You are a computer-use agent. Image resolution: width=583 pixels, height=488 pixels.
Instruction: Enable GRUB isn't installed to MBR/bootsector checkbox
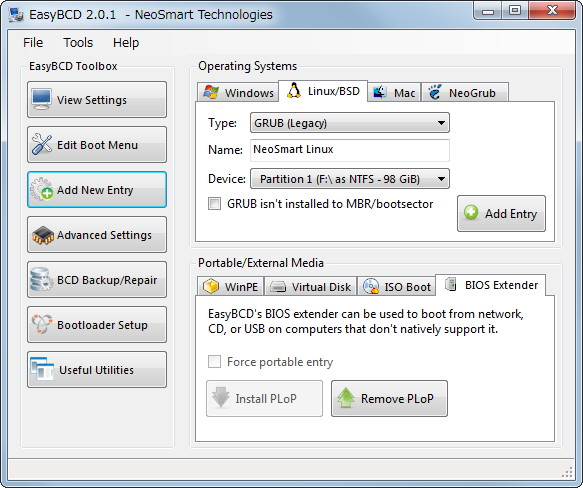214,203
